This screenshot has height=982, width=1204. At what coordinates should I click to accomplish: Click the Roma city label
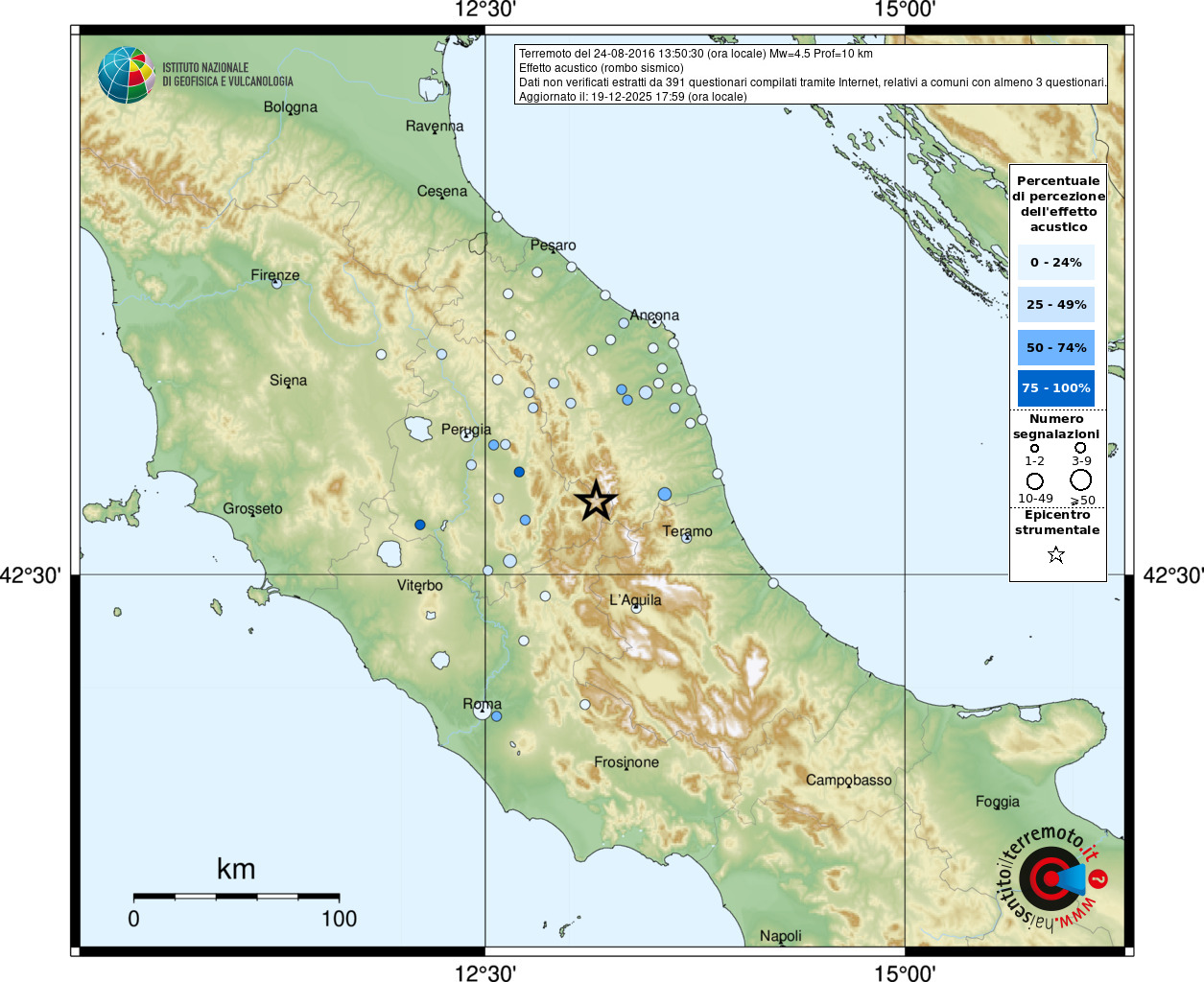coord(482,704)
